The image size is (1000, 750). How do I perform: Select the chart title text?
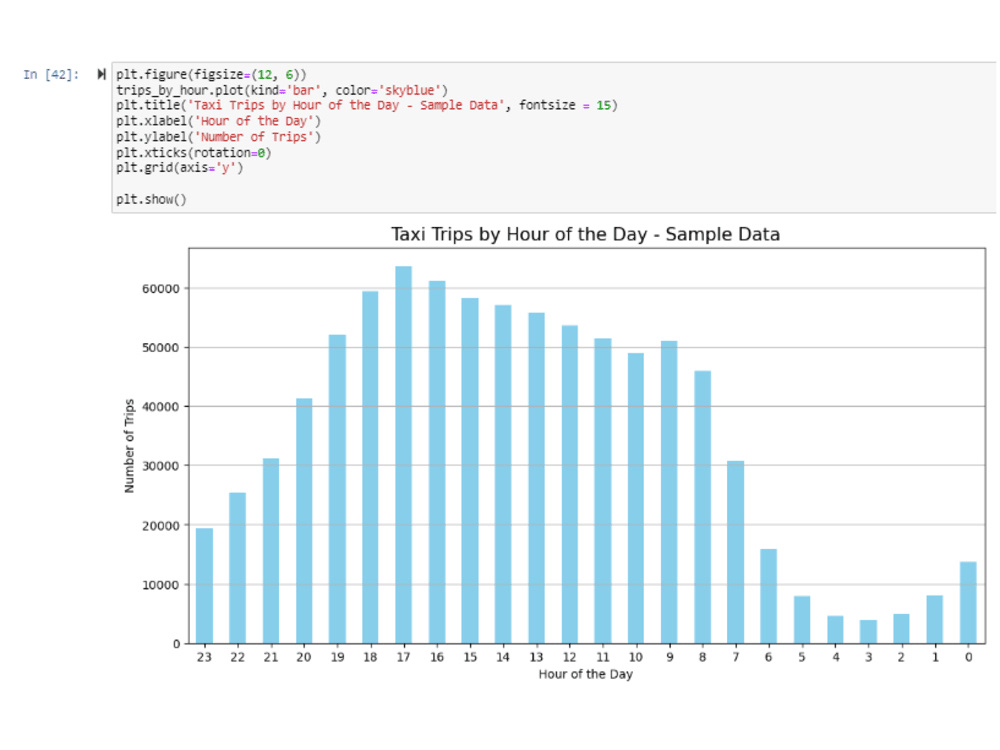point(584,234)
